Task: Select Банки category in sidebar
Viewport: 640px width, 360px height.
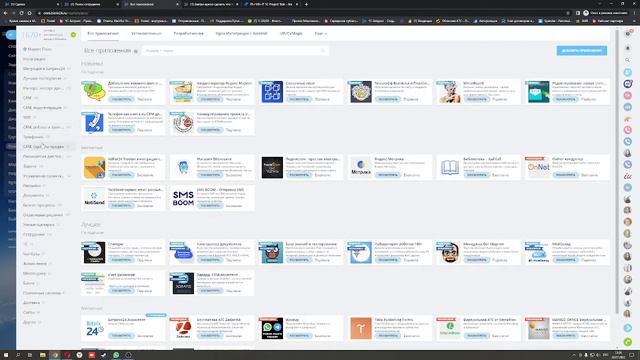Action: click(x=29, y=283)
